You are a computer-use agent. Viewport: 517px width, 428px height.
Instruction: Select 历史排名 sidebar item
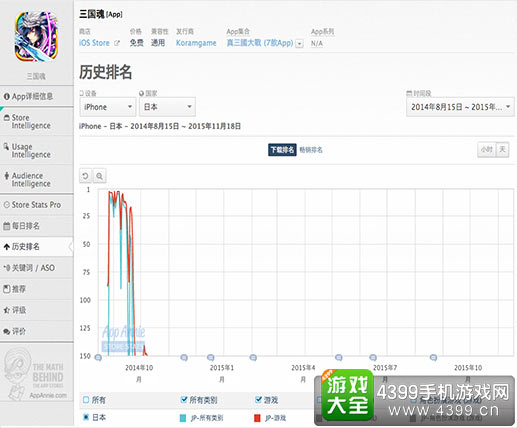coord(36,247)
